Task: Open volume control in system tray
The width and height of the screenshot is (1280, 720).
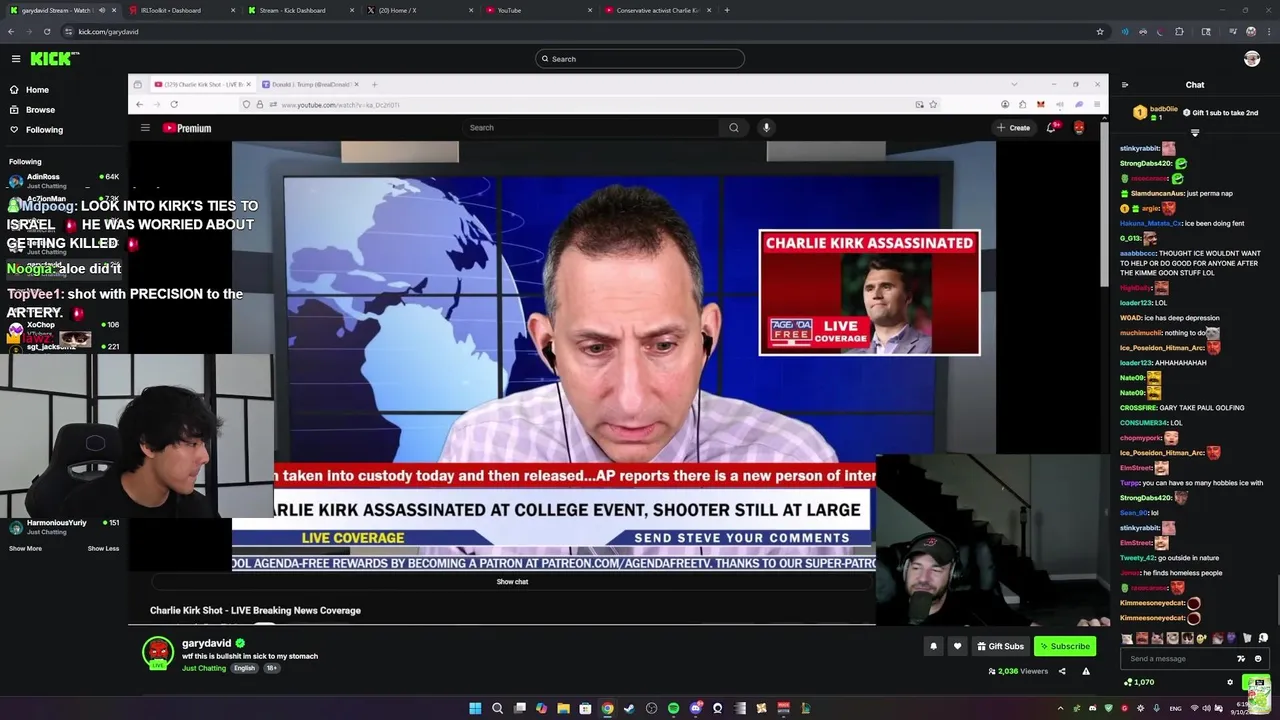Action: click(1208, 708)
